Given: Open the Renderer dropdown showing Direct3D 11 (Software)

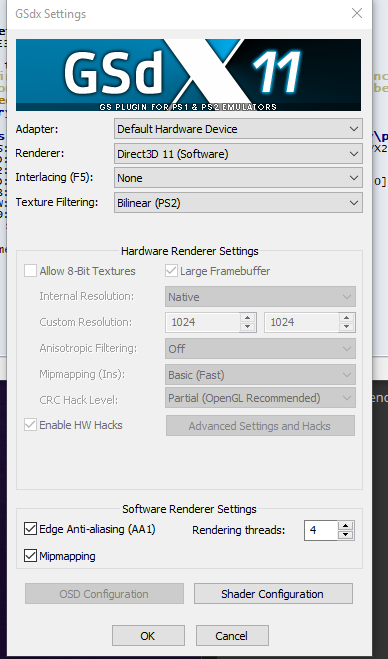Looking at the screenshot, I should (238, 154).
